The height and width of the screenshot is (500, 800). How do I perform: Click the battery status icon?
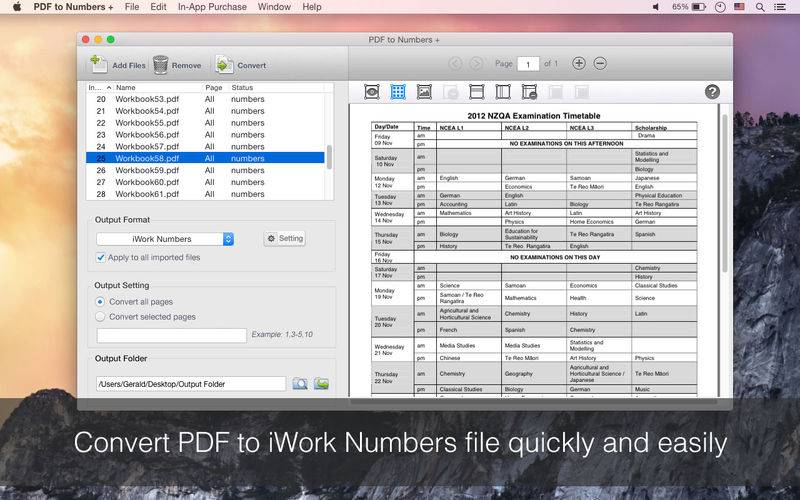(699, 7)
